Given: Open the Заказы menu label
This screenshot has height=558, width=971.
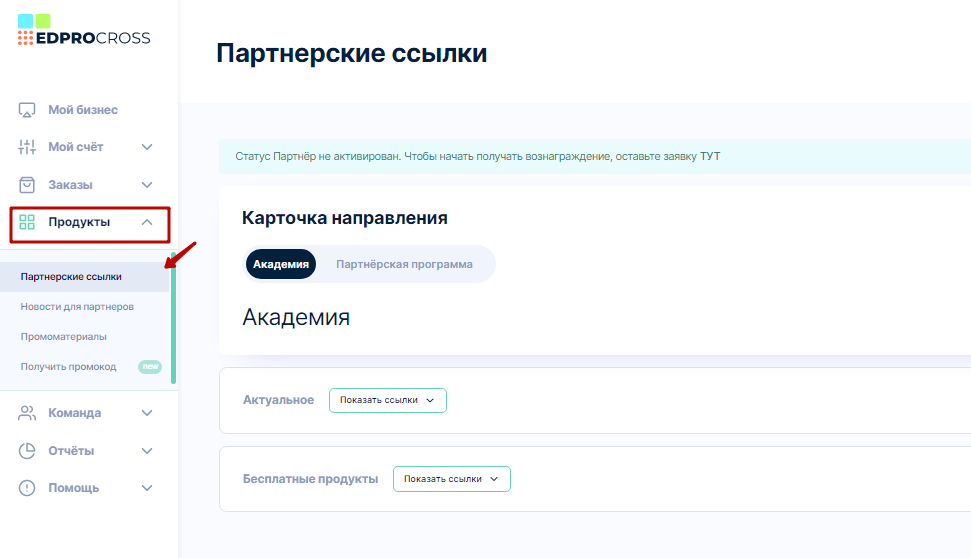Looking at the screenshot, I should [x=71, y=185].
